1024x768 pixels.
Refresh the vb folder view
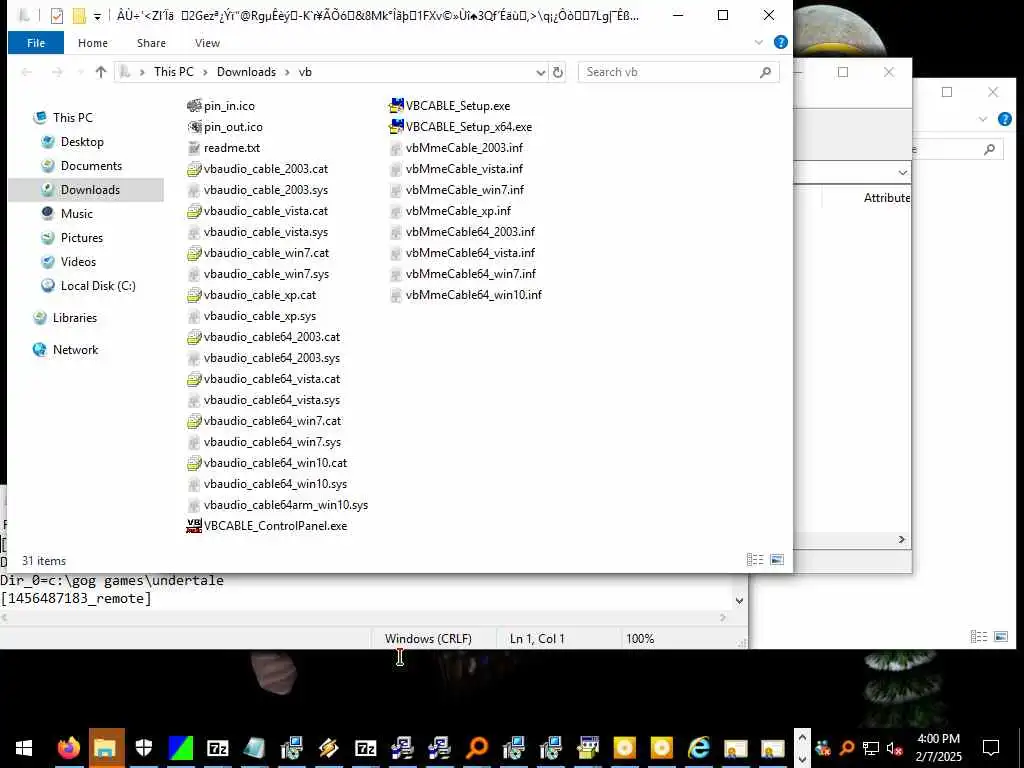tap(558, 72)
